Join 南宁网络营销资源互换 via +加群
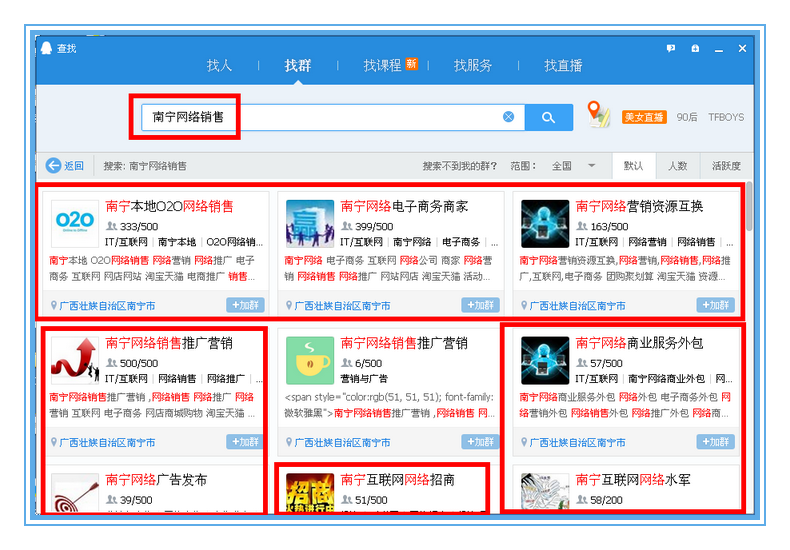790x550 pixels. 715,305
